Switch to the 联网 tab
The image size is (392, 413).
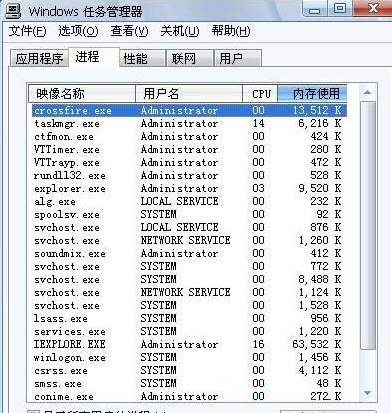click(x=190, y=58)
